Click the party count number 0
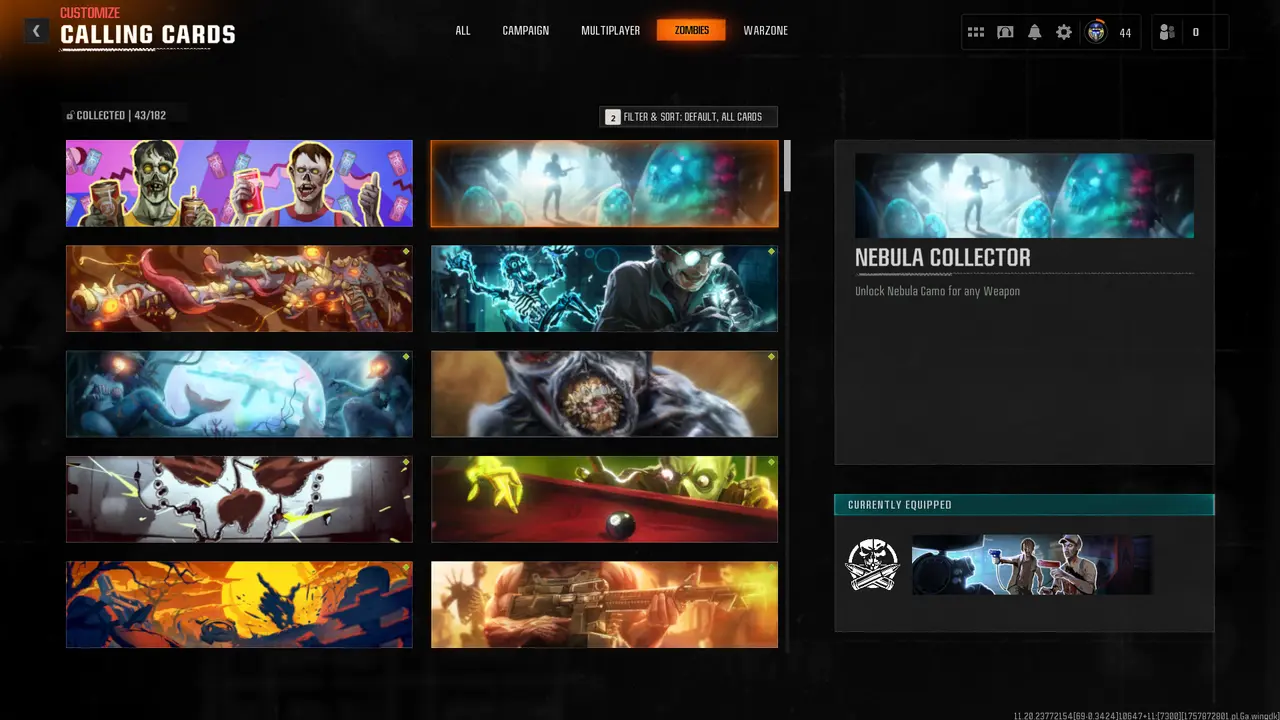Screen dimensions: 1280x720 coord(1196,33)
